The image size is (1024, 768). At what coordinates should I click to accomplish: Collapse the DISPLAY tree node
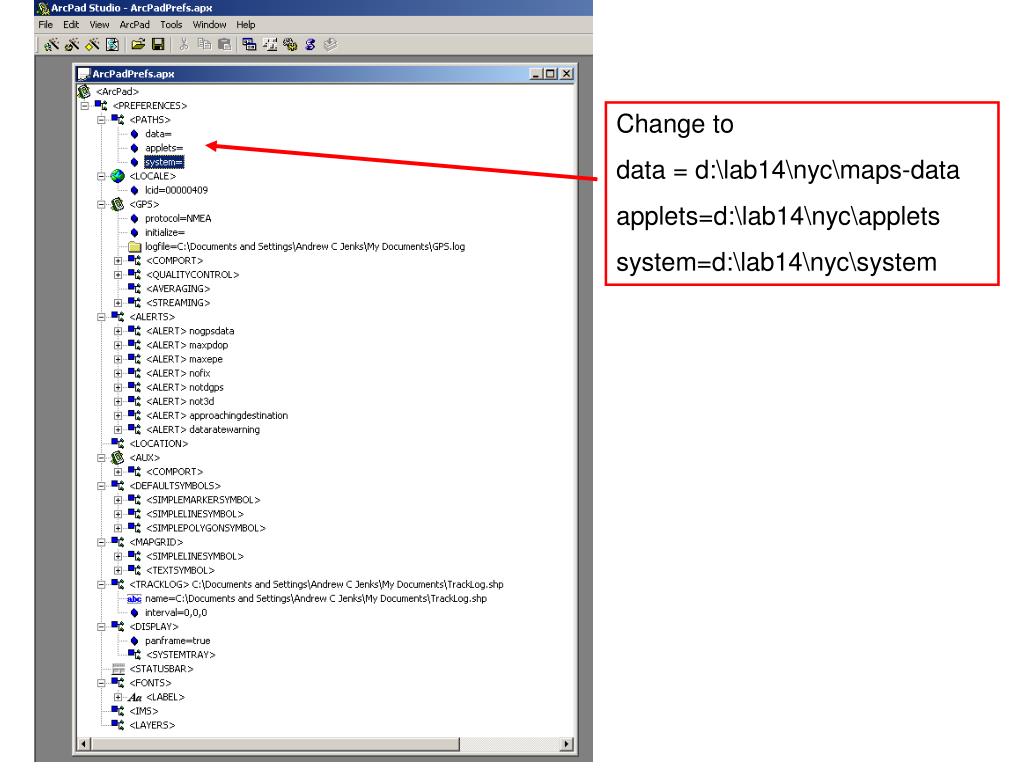pyautogui.click(x=101, y=627)
